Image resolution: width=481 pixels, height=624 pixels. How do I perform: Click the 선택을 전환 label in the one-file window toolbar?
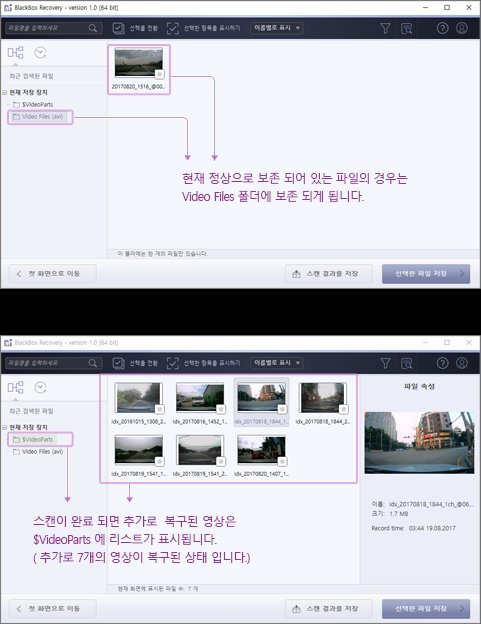tap(144, 28)
